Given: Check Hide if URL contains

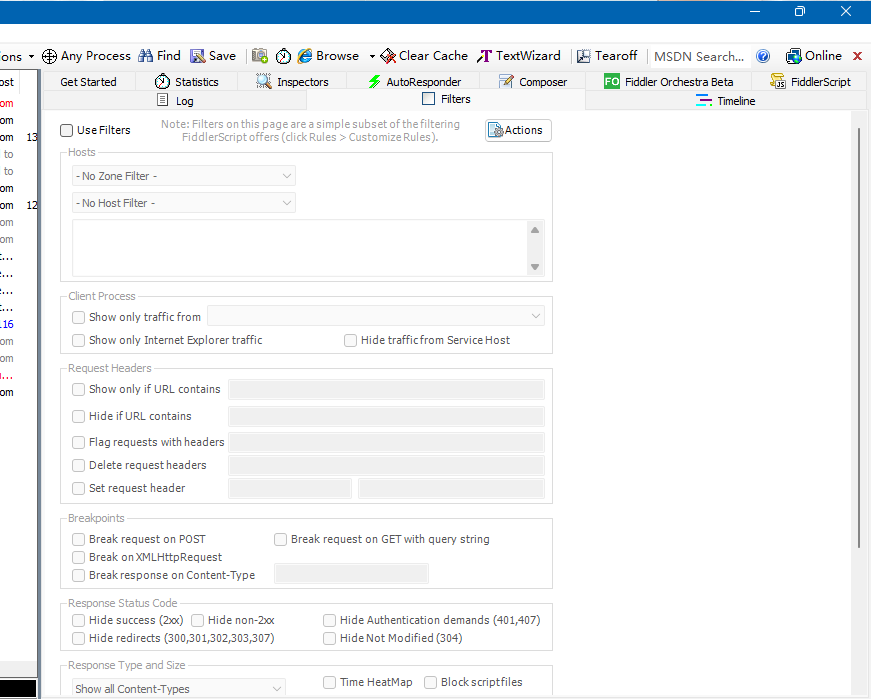Looking at the screenshot, I should [x=78, y=416].
